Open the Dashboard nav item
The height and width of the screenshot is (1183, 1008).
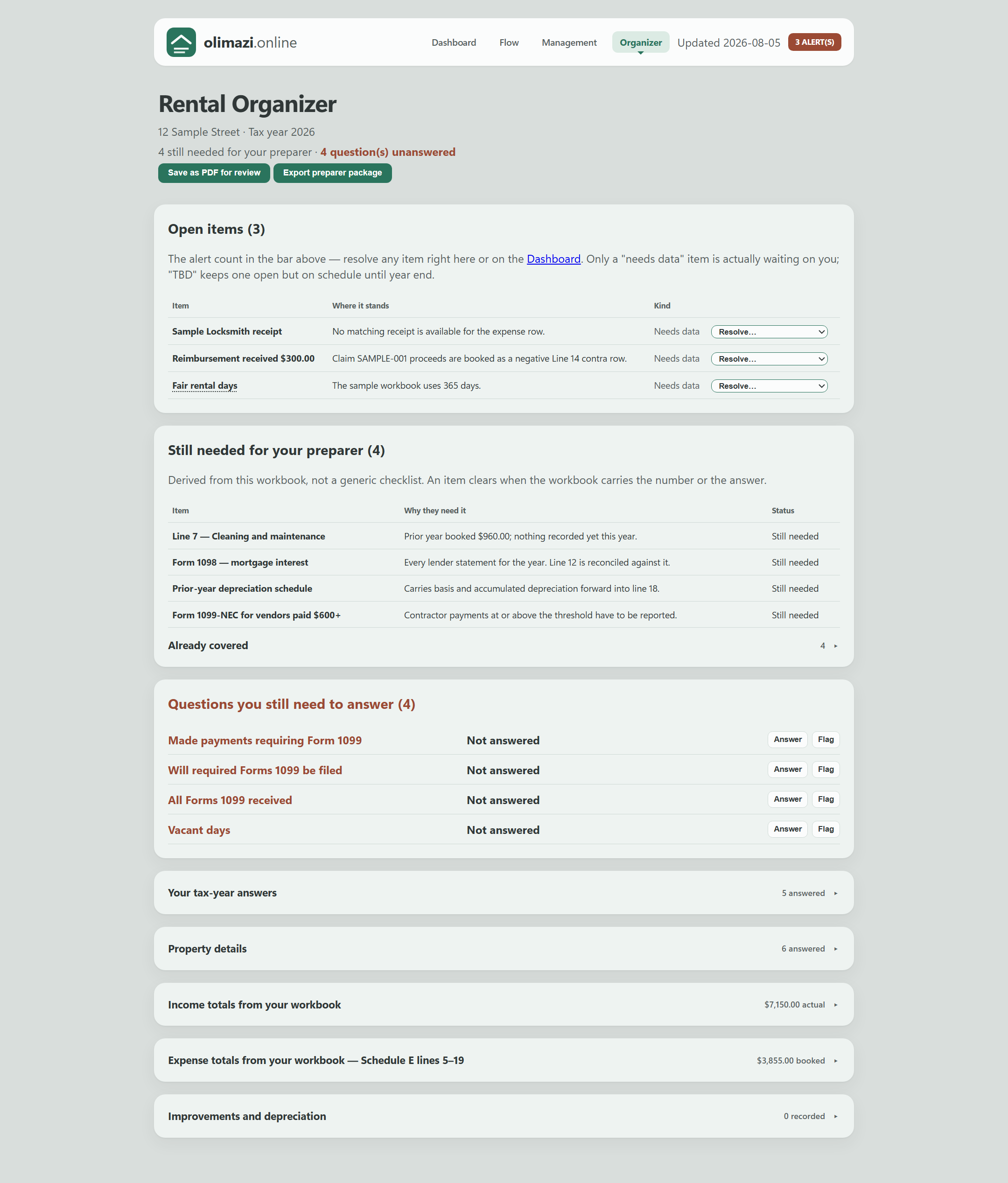coord(454,42)
